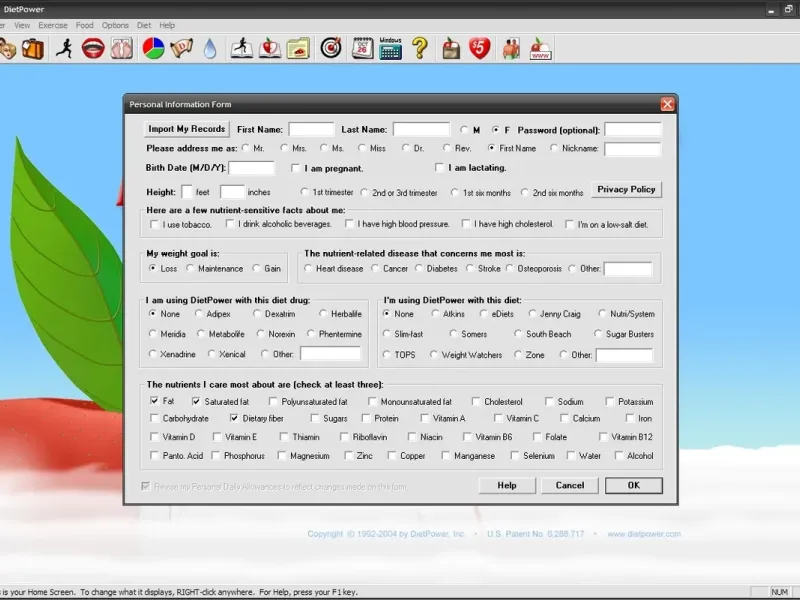Click the Nickname text field

[x=633, y=149]
